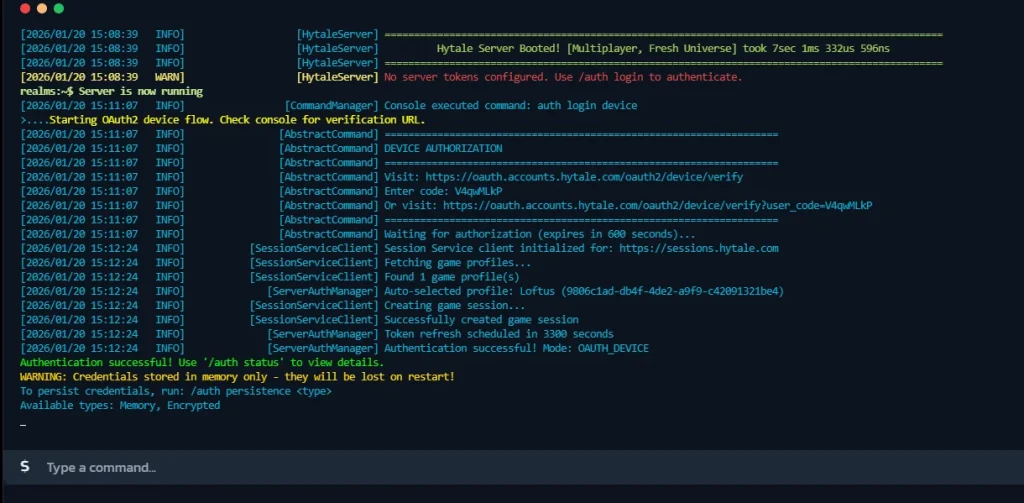Click the "Hytale Server Booted!" log message
This screenshot has height=503, width=1024.
663,48
